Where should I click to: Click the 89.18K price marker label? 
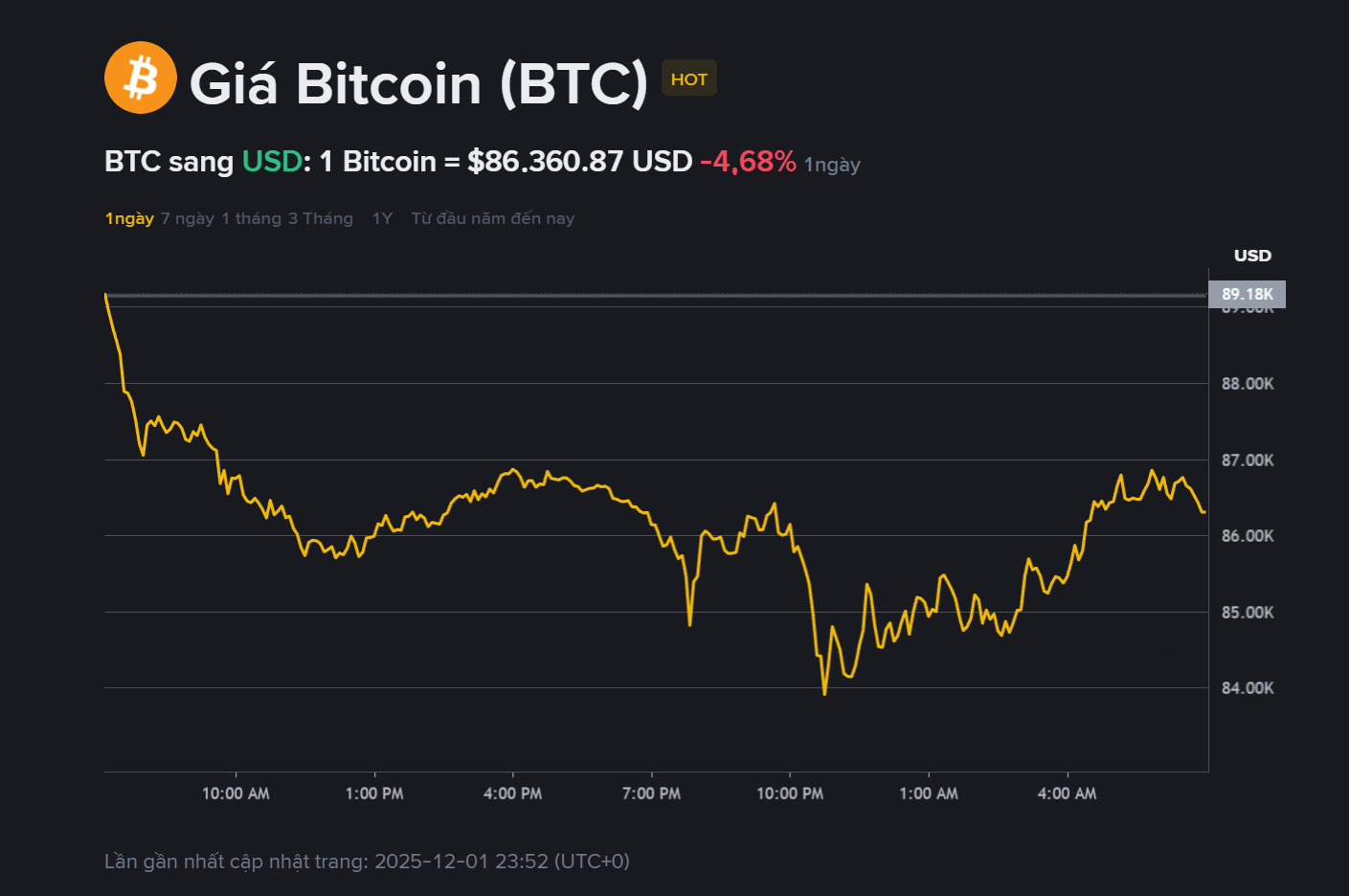click(1247, 294)
